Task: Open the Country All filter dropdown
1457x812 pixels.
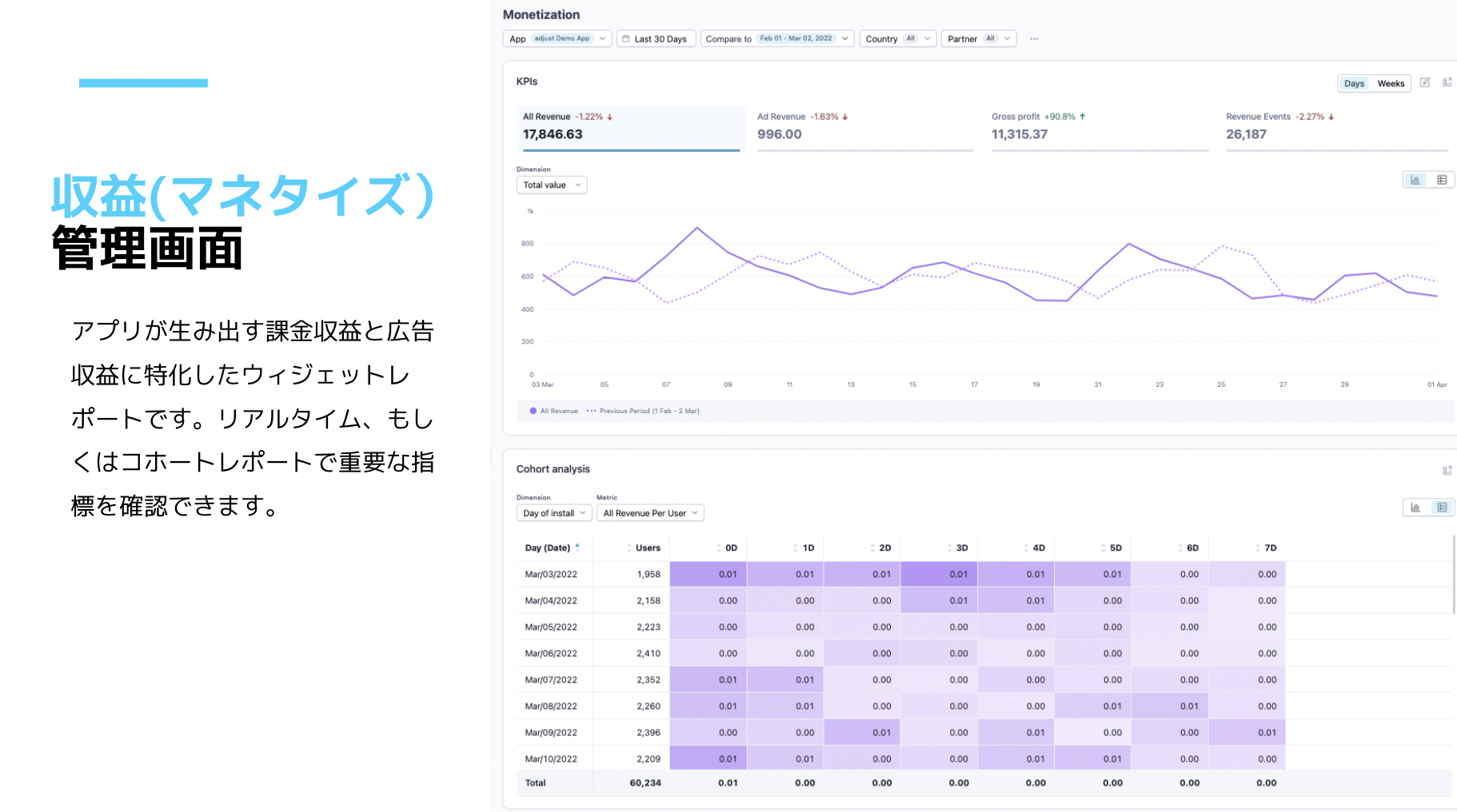Action: [x=897, y=38]
